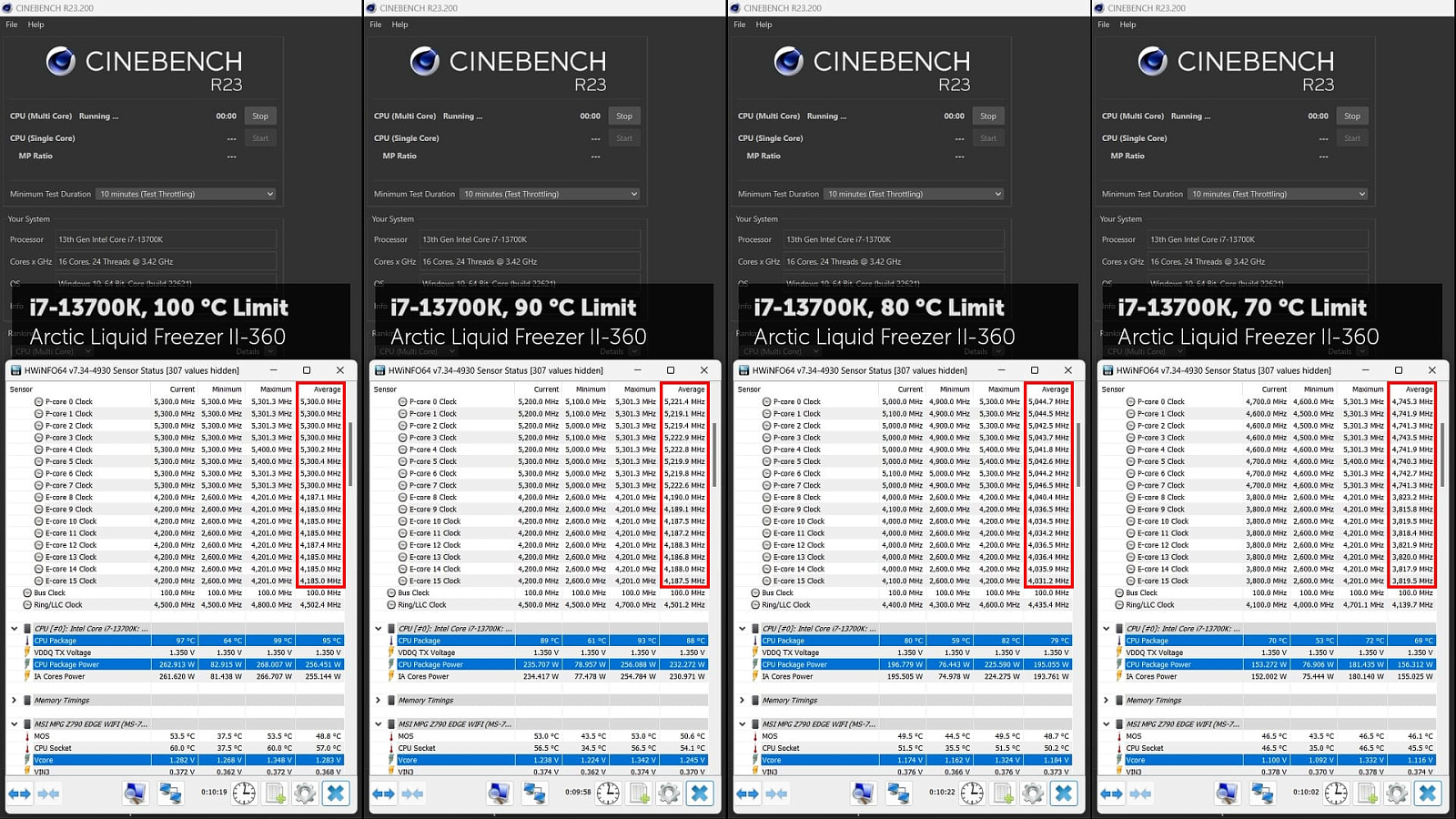This screenshot has width=1456, height=819.
Task: Open settings gear in 100 °C HWiNFO window
Action: coord(305,794)
